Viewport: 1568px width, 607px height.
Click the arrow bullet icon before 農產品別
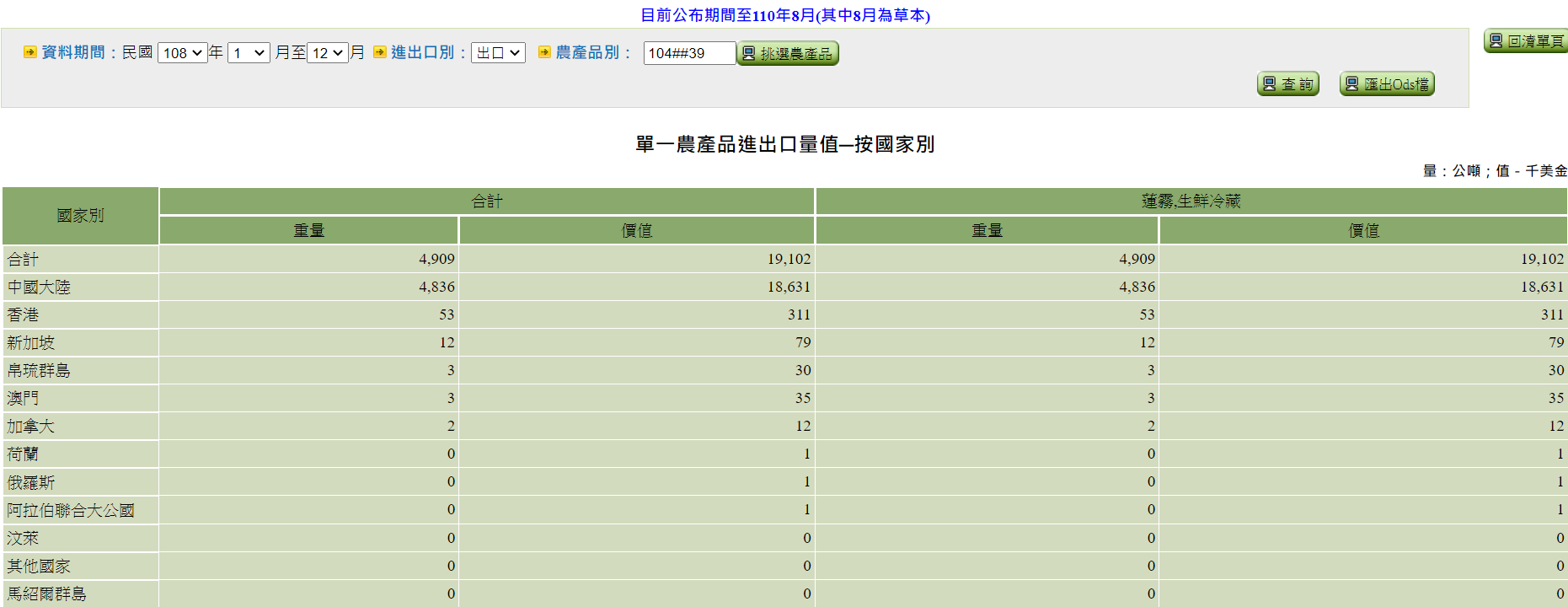(x=544, y=52)
